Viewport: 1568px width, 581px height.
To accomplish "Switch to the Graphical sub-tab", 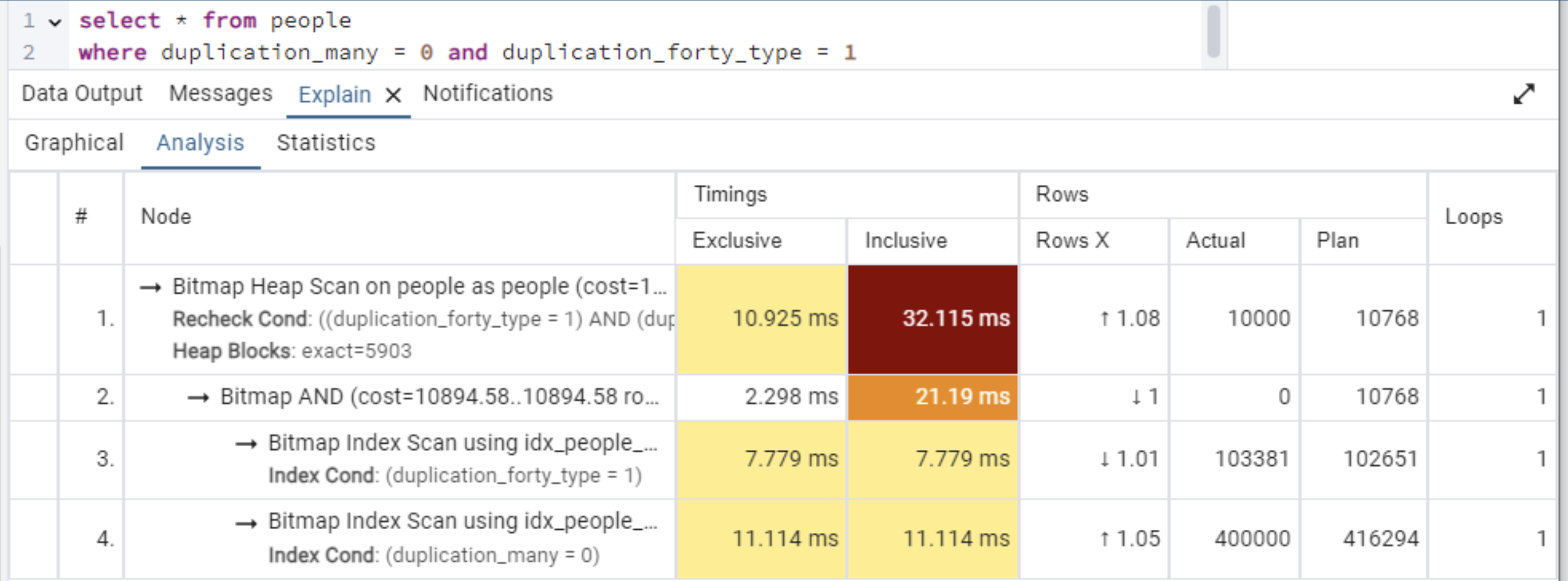I will [x=74, y=143].
